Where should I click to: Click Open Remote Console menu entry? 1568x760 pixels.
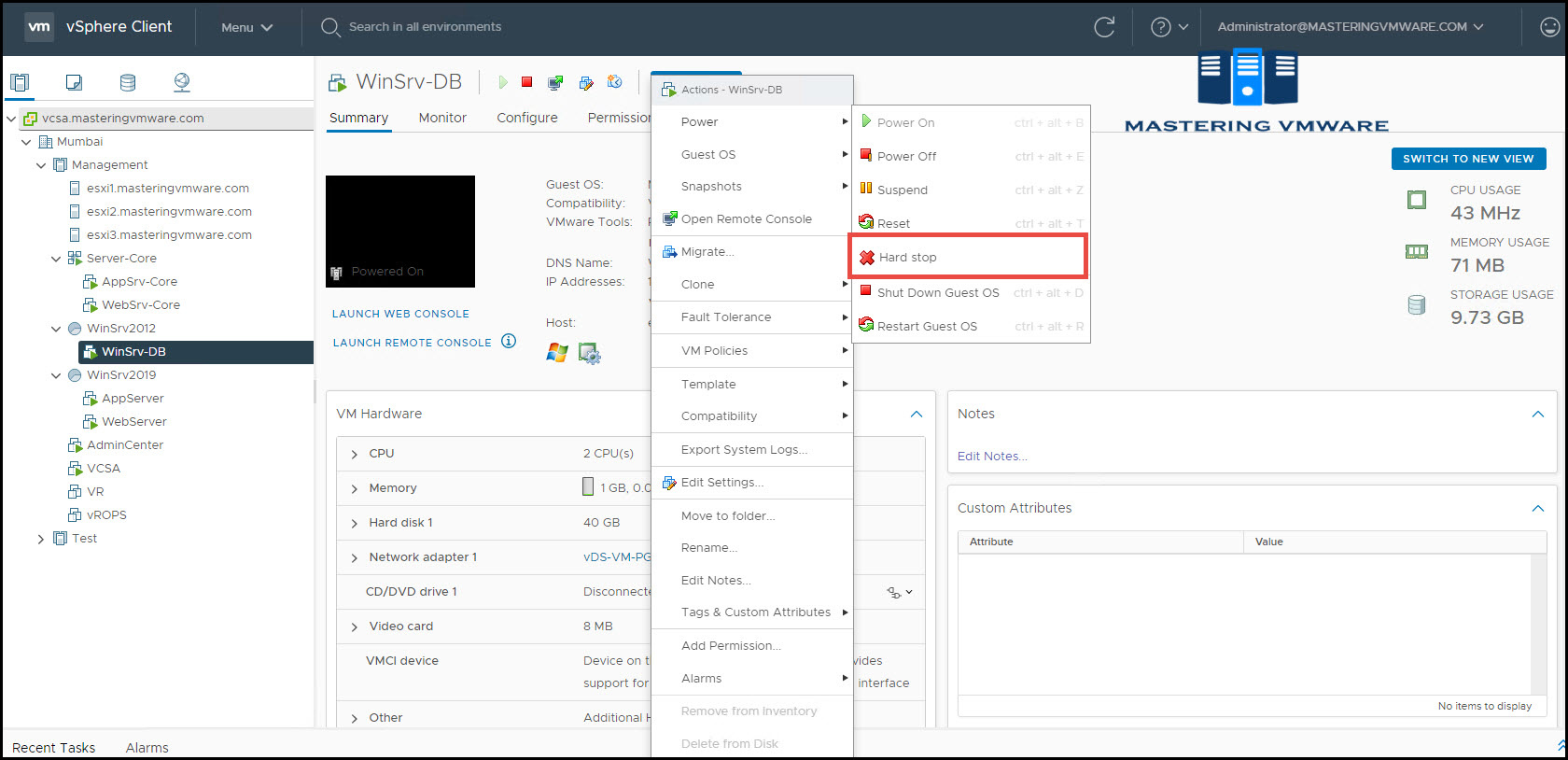pos(752,218)
